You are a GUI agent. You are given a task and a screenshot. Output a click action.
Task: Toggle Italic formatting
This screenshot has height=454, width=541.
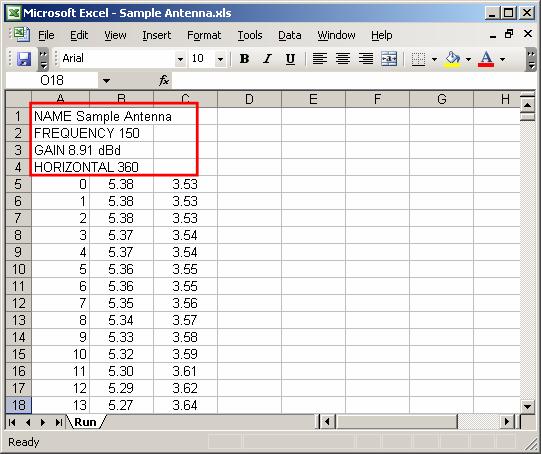pos(267,59)
